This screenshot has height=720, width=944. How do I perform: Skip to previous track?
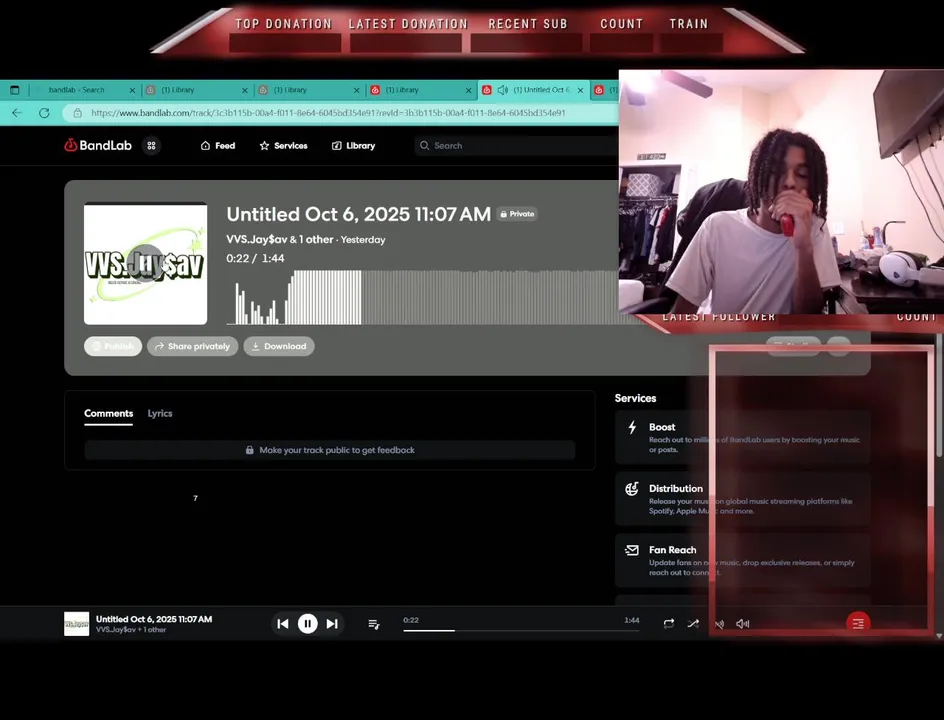pyautogui.click(x=283, y=624)
